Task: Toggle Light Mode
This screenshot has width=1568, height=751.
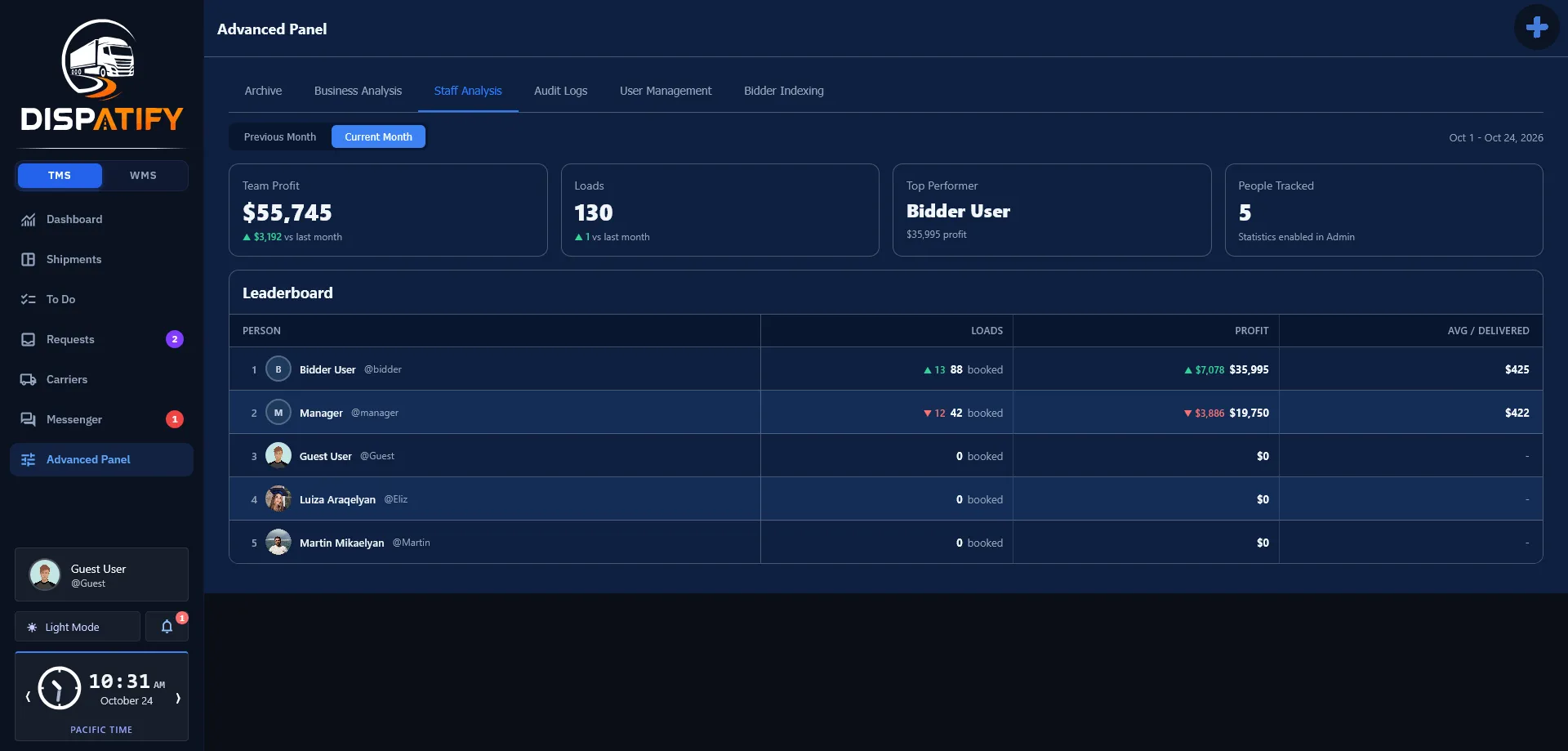Action: (78, 627)
